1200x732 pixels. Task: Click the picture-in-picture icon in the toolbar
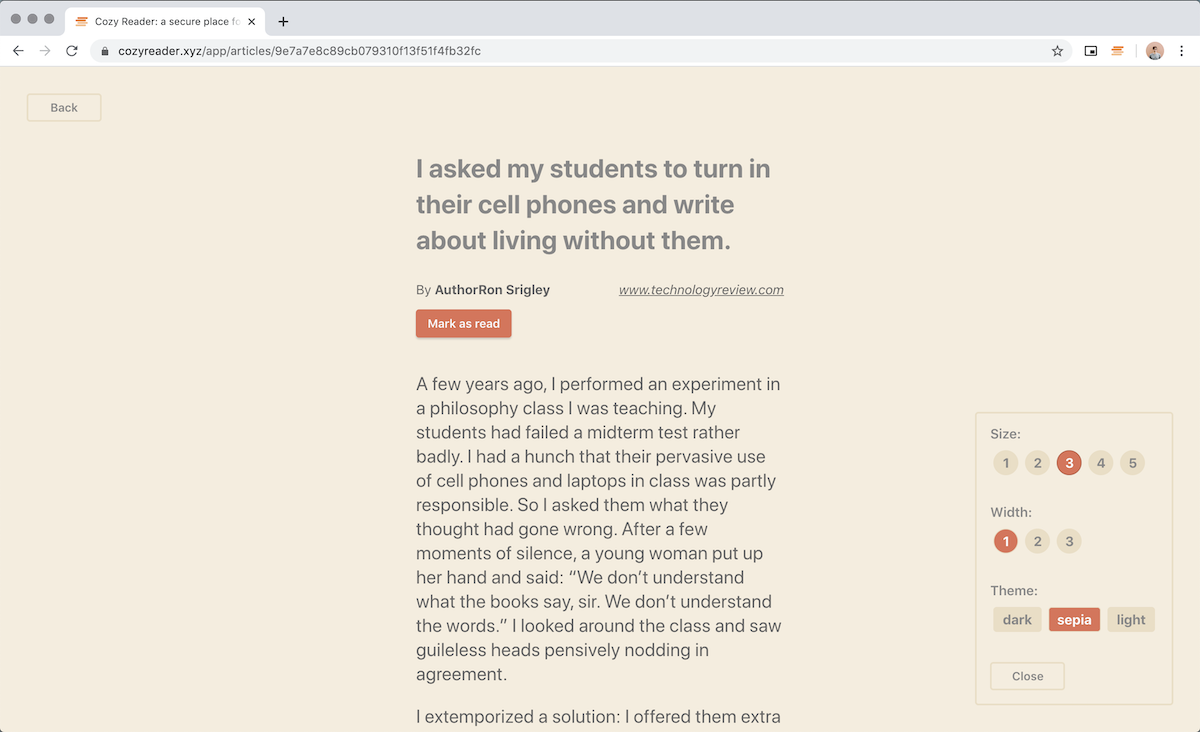(x=1091, y=51)
